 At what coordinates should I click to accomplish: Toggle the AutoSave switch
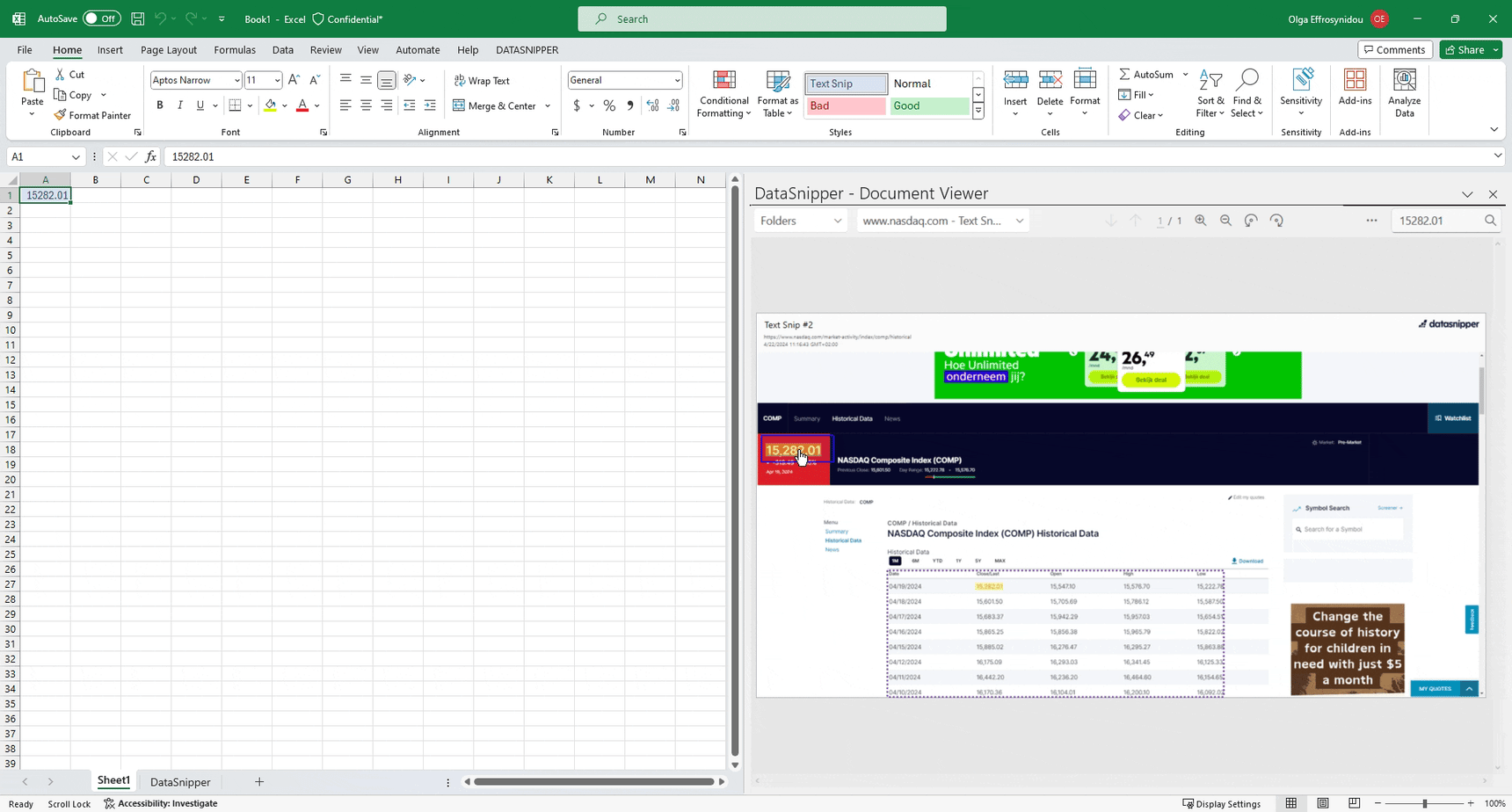point(102,18)
